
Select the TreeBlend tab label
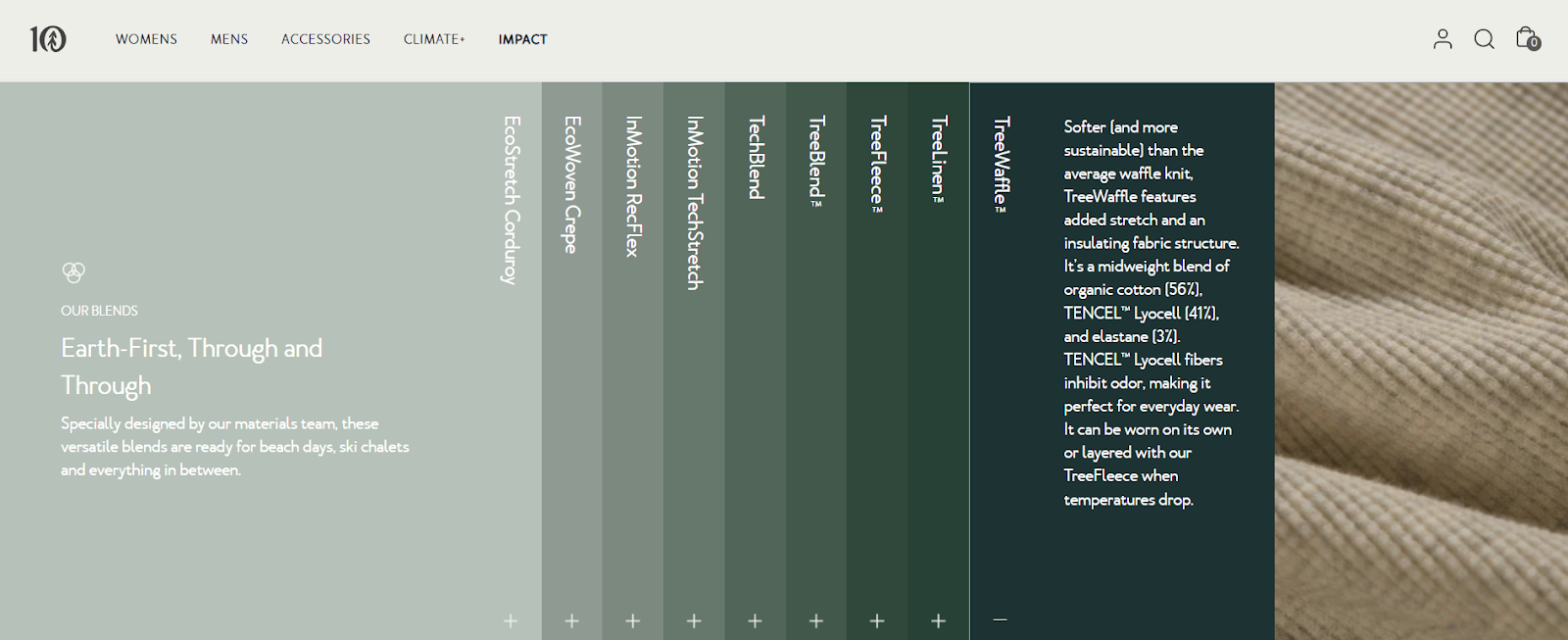point(816,162)
